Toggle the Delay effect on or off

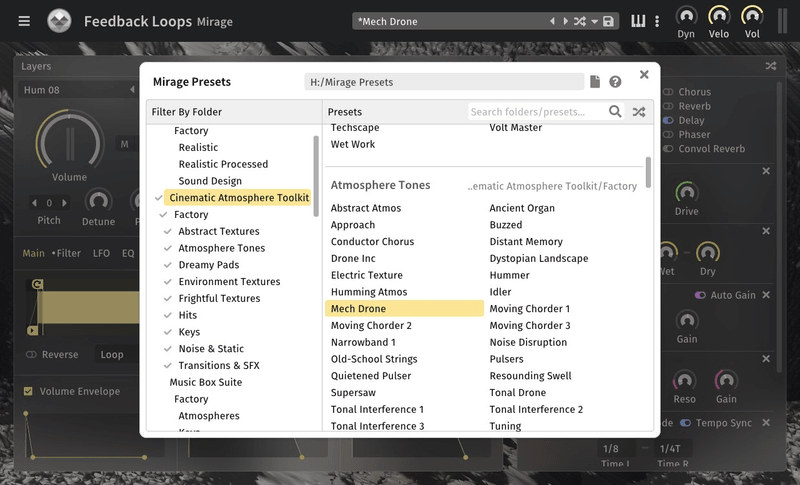pos(668,120)
